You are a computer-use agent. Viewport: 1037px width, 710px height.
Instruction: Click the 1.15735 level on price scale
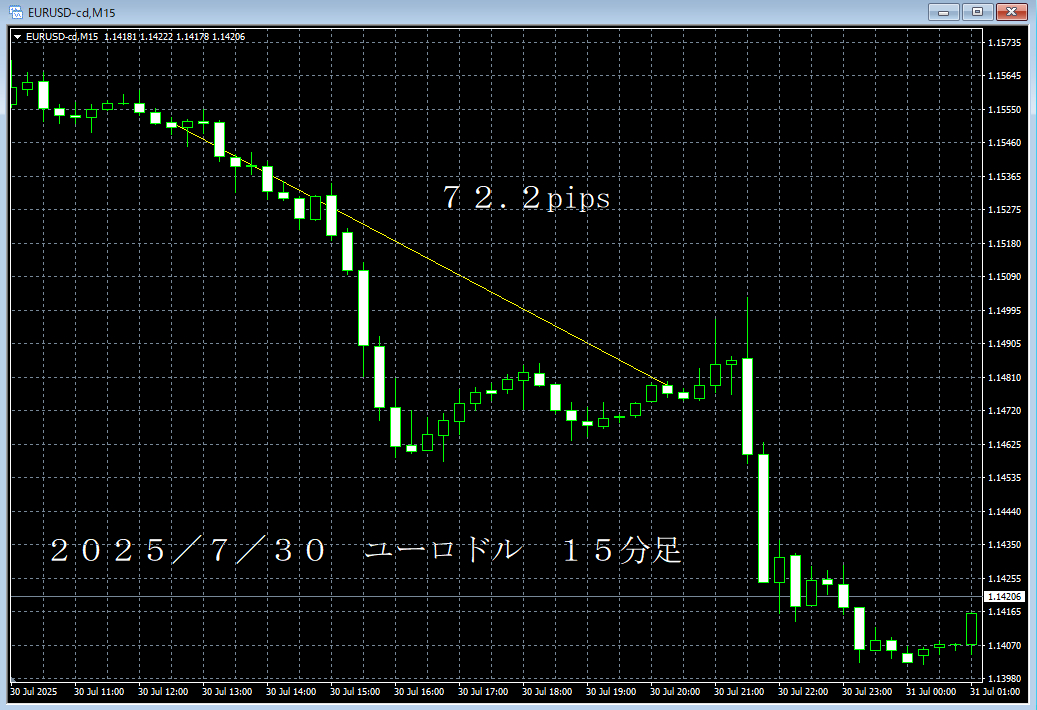(x=1004, y=43)
